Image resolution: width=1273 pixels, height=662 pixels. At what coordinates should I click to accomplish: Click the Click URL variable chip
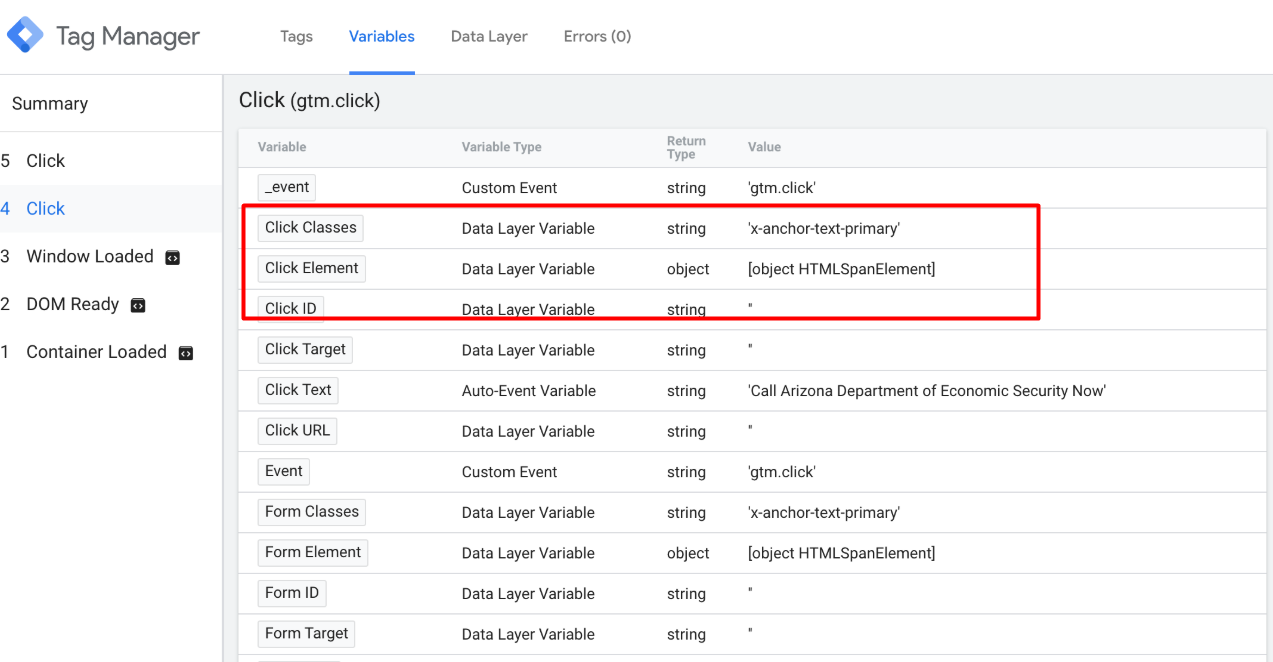click(x=297, y=431)
